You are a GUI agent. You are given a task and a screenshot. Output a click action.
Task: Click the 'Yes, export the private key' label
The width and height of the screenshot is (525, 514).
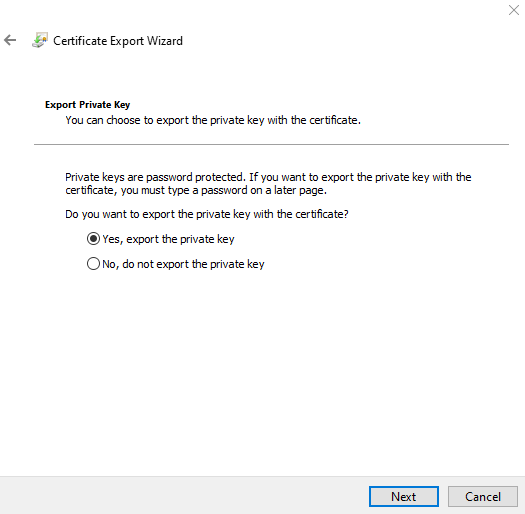click(x=168, y=239)
